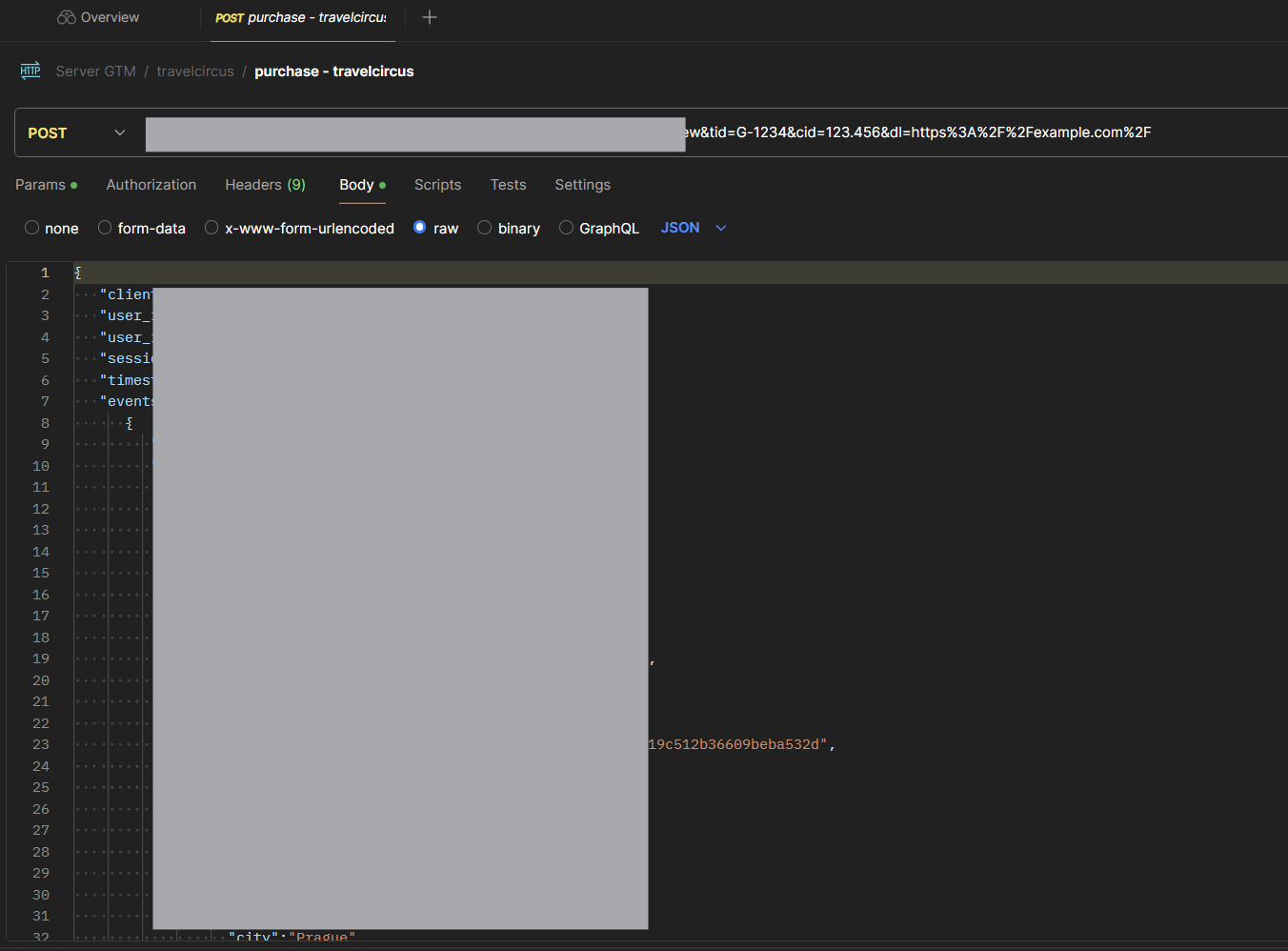1288x951 pixels.
Task: Open the JSON format dropdown
Action: [694, 228]
